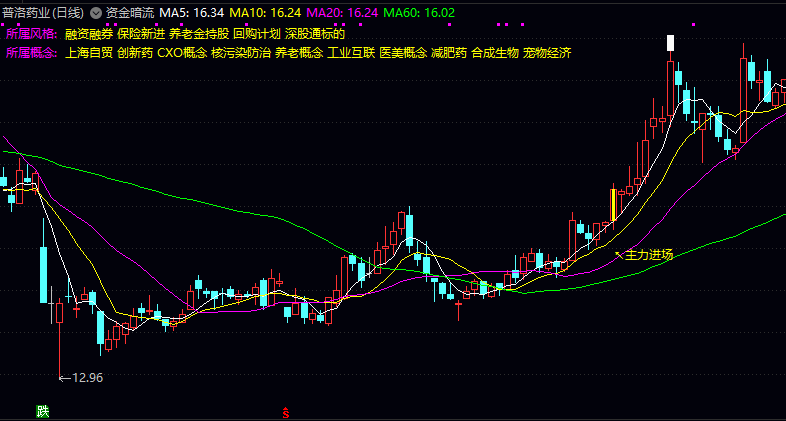Select the 宠物经济 concept tag
Viewport: 786px width, 421px height.
coord(547,53)
